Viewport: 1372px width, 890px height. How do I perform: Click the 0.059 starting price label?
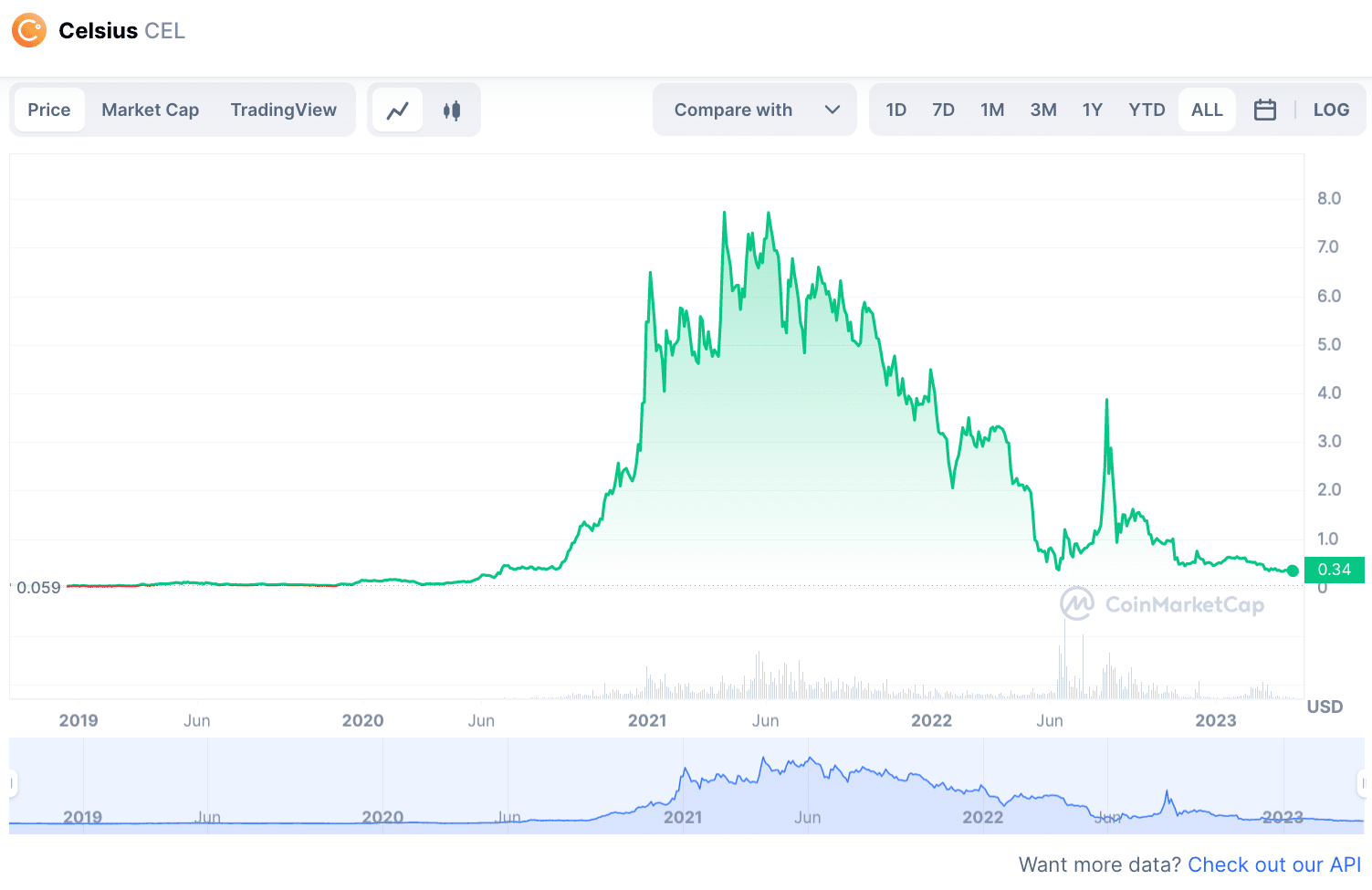coord(38,587)
